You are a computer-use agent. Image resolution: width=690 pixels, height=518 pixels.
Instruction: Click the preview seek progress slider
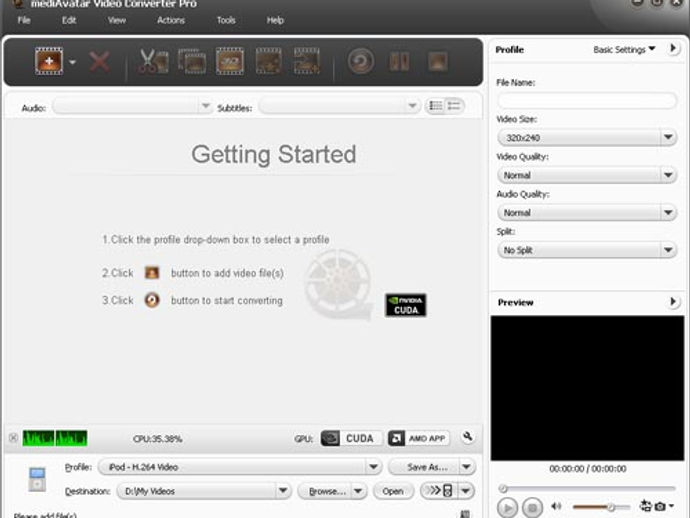(x=587, y=489)
